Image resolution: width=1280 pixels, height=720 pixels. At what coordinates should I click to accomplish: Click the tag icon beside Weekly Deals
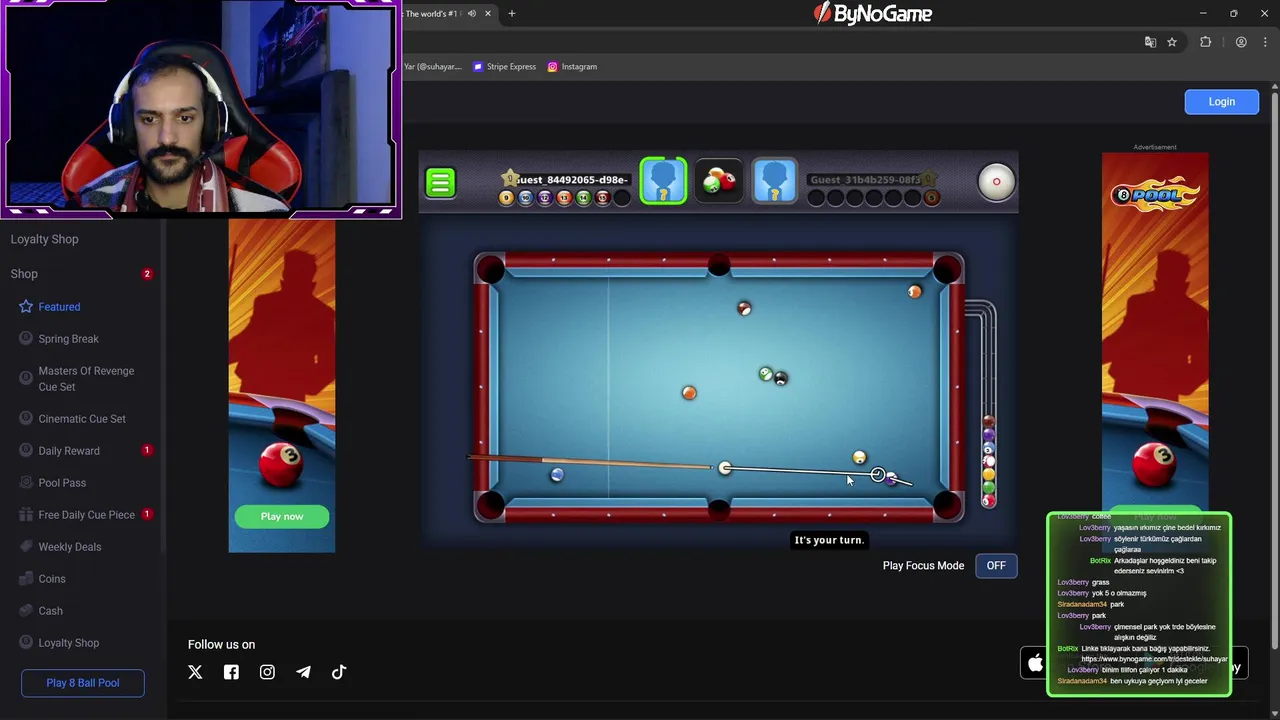click(x=26, y=547)
